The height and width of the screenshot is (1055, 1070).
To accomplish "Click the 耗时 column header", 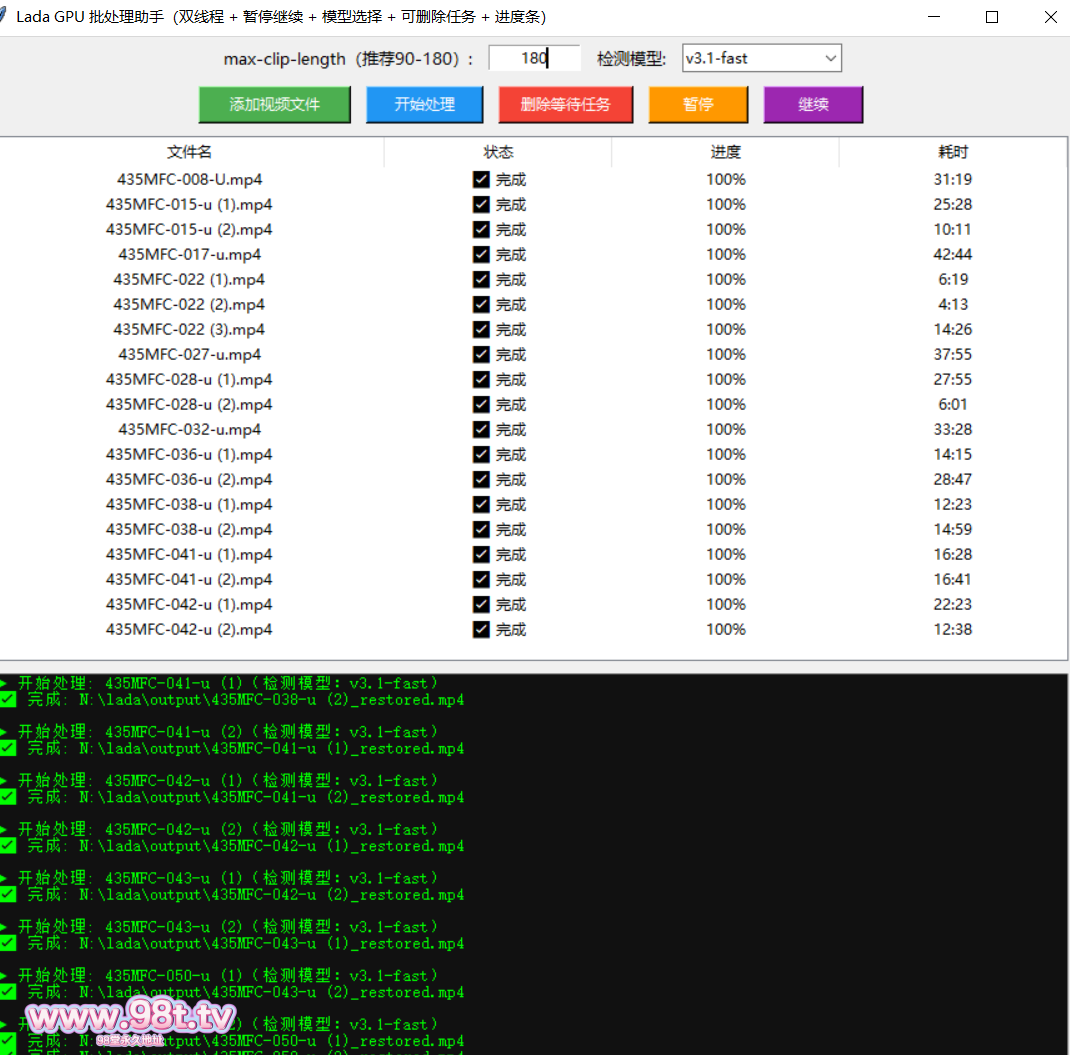I will pos(953,152).
